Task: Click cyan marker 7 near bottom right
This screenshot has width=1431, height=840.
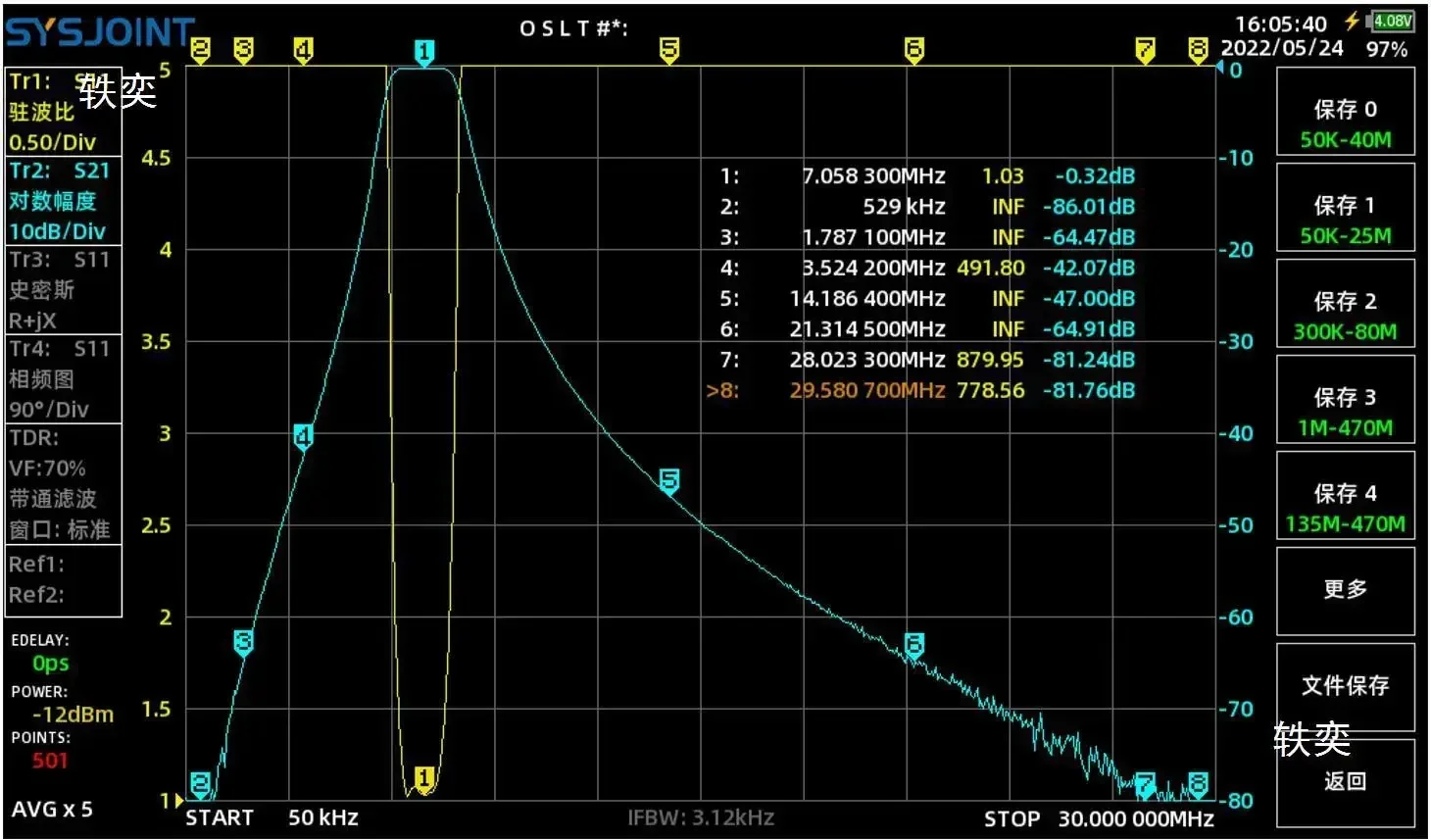Action: click(1145, 784)
